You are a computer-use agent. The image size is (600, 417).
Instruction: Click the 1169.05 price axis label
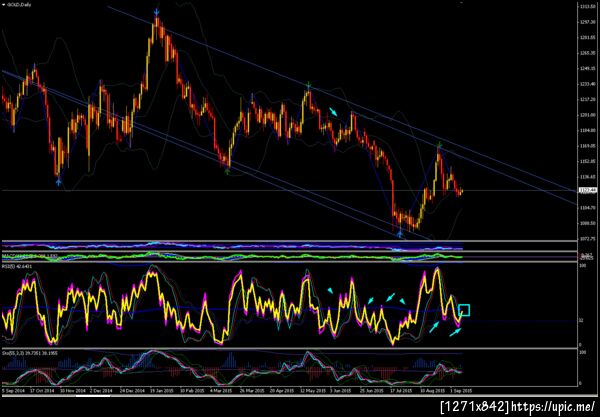click(588, 146)
